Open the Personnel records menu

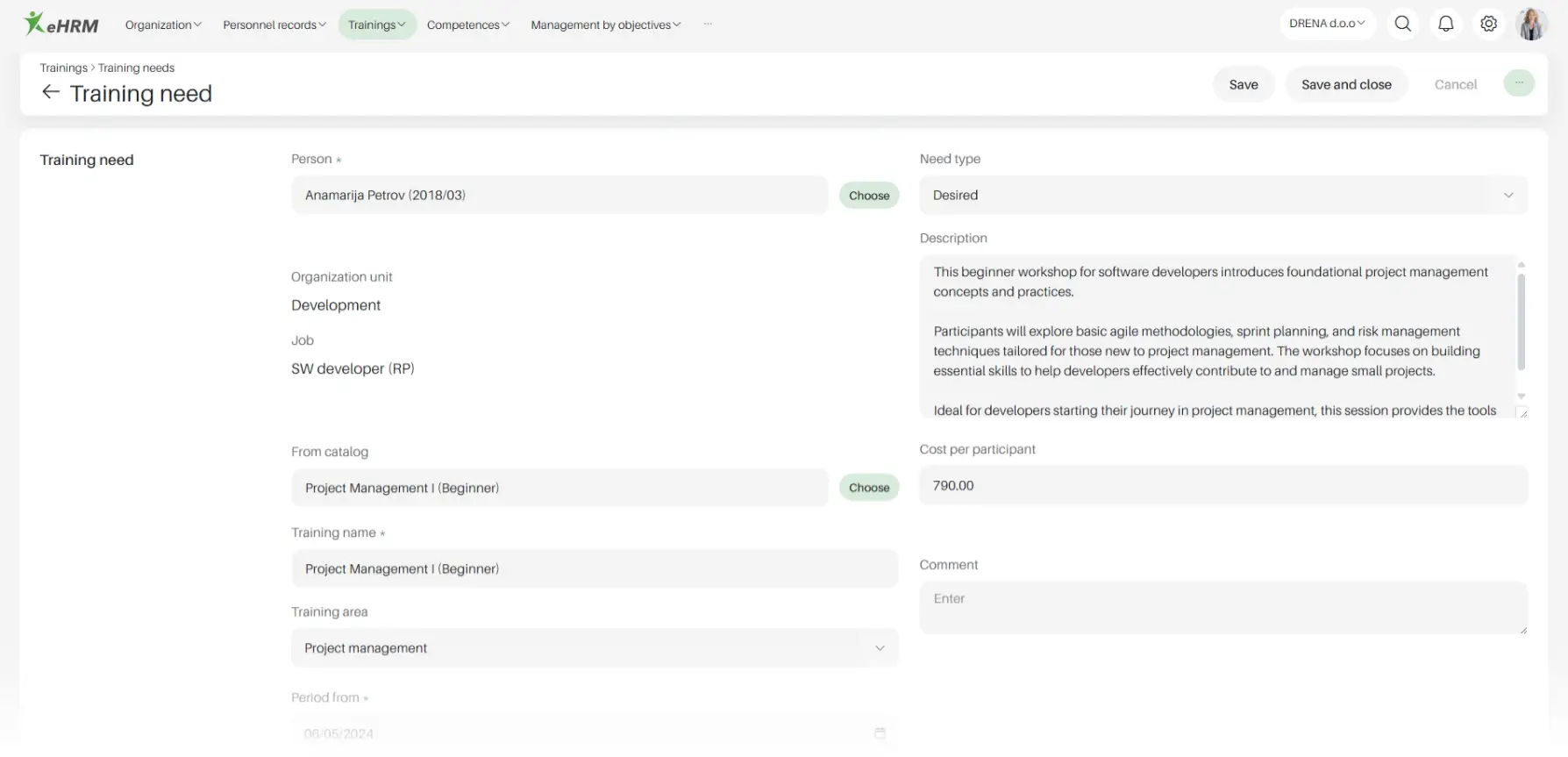274,25
